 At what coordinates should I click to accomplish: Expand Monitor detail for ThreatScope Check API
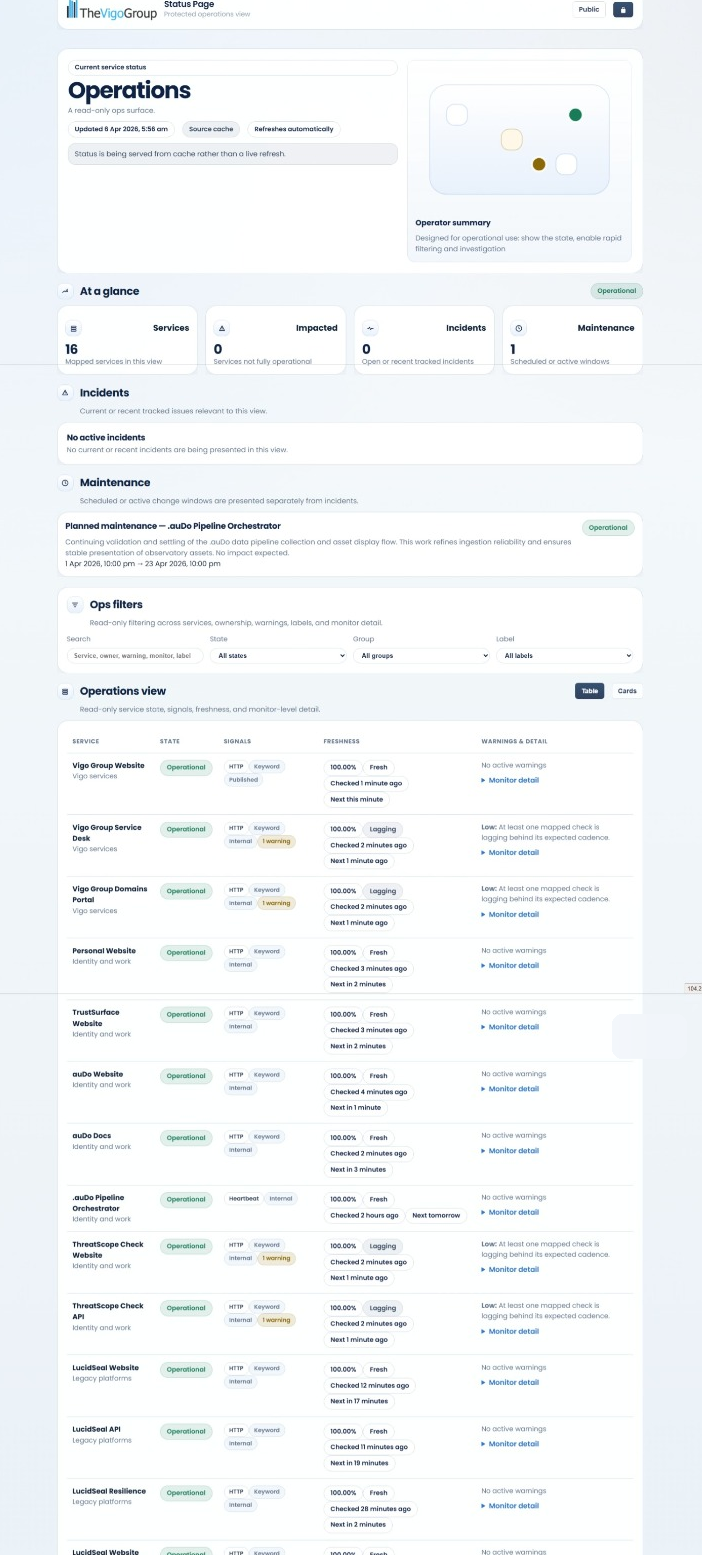(x=510, y=1331)
